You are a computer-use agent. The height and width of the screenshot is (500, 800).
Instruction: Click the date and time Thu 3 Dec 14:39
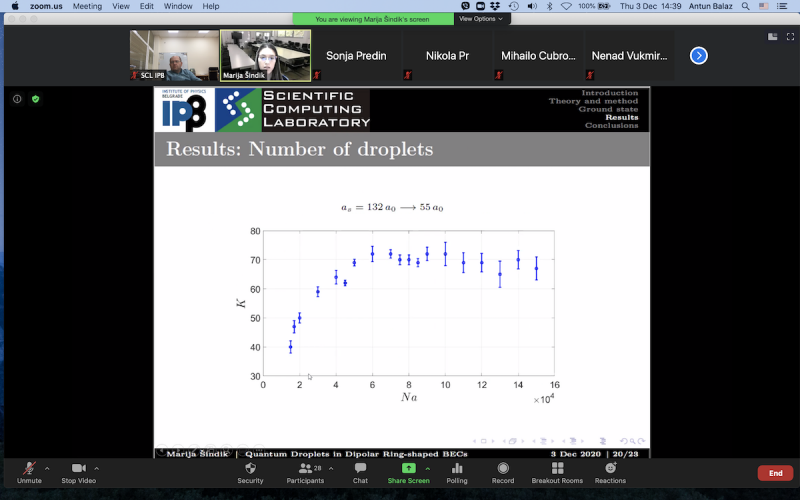point(651,6)
